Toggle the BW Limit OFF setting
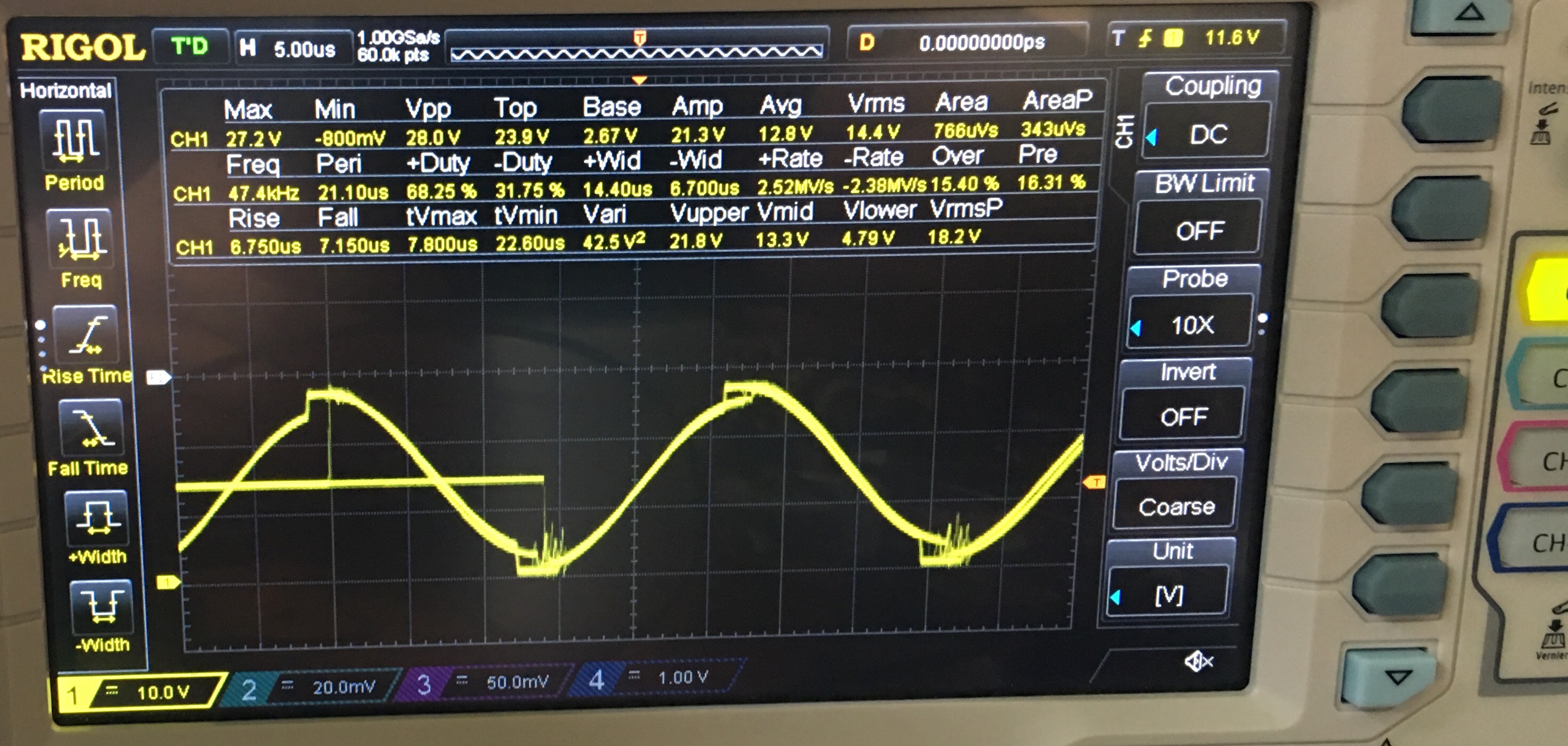The height and width of the screenshot is (746, 1568). pos(1197,231)
